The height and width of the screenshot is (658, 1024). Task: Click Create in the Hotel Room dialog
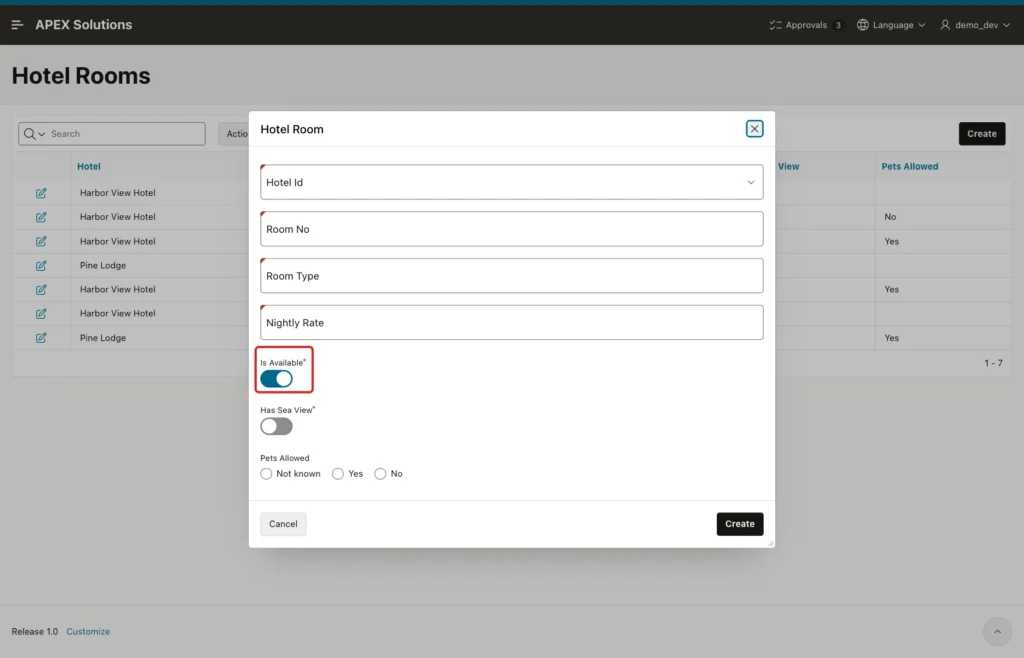(x=739, y=524)
